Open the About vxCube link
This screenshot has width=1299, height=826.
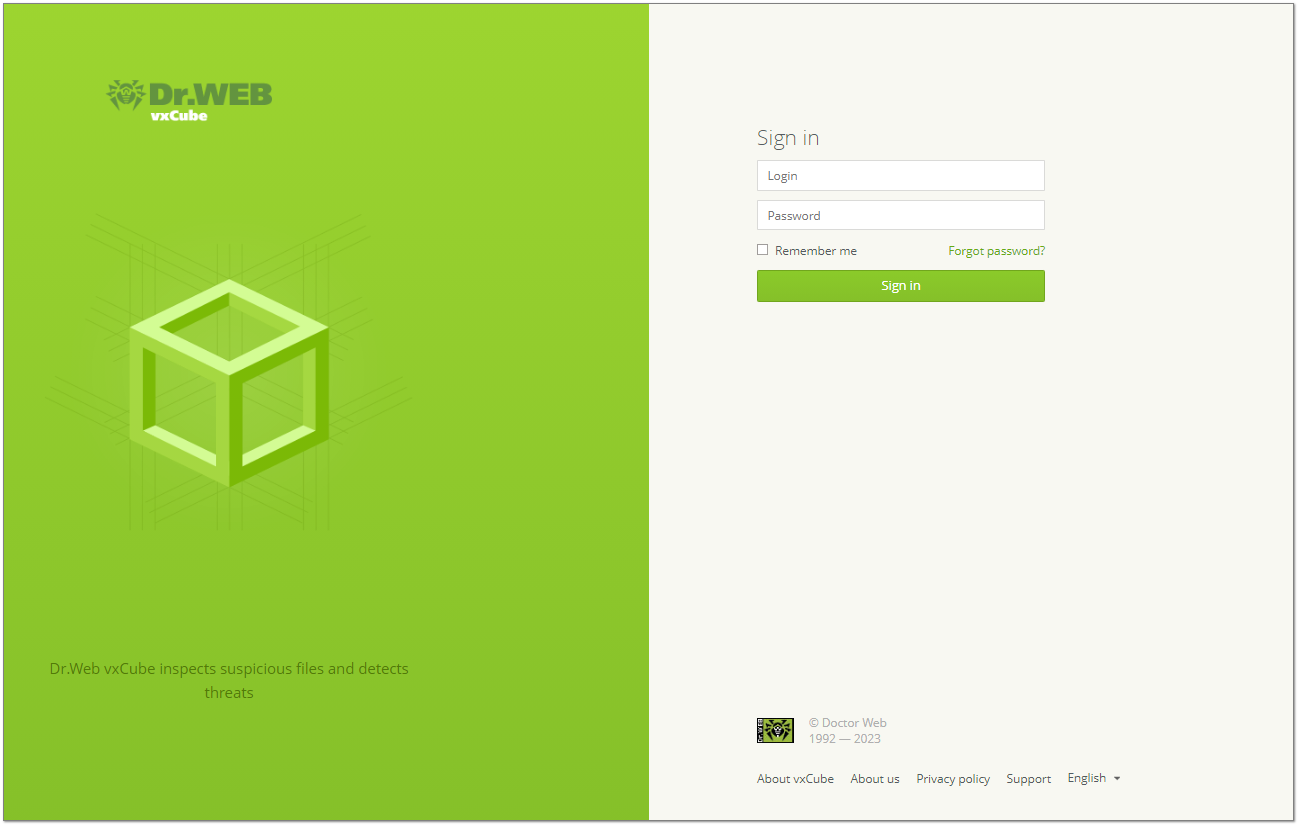[795, 779]
